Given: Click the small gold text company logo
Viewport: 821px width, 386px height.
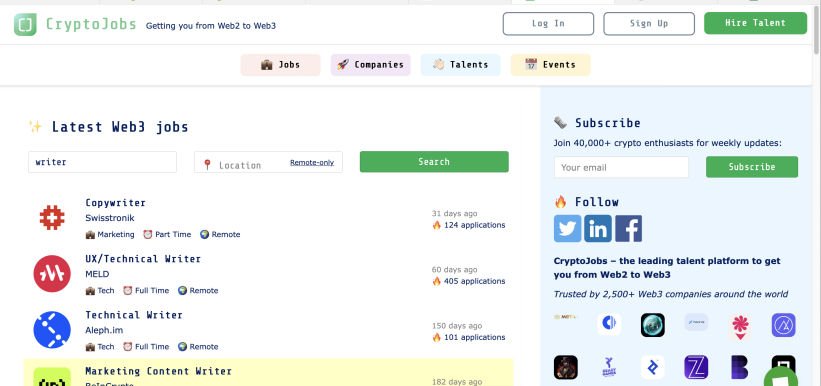Looking at the screenshot, I should click(x=565, y=316).
